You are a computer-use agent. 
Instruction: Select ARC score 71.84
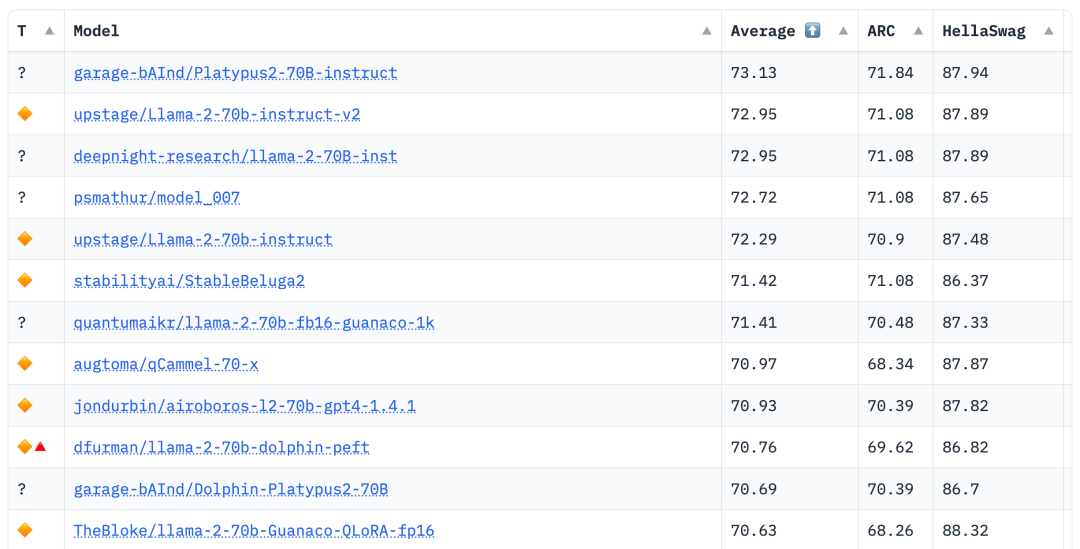891,73
